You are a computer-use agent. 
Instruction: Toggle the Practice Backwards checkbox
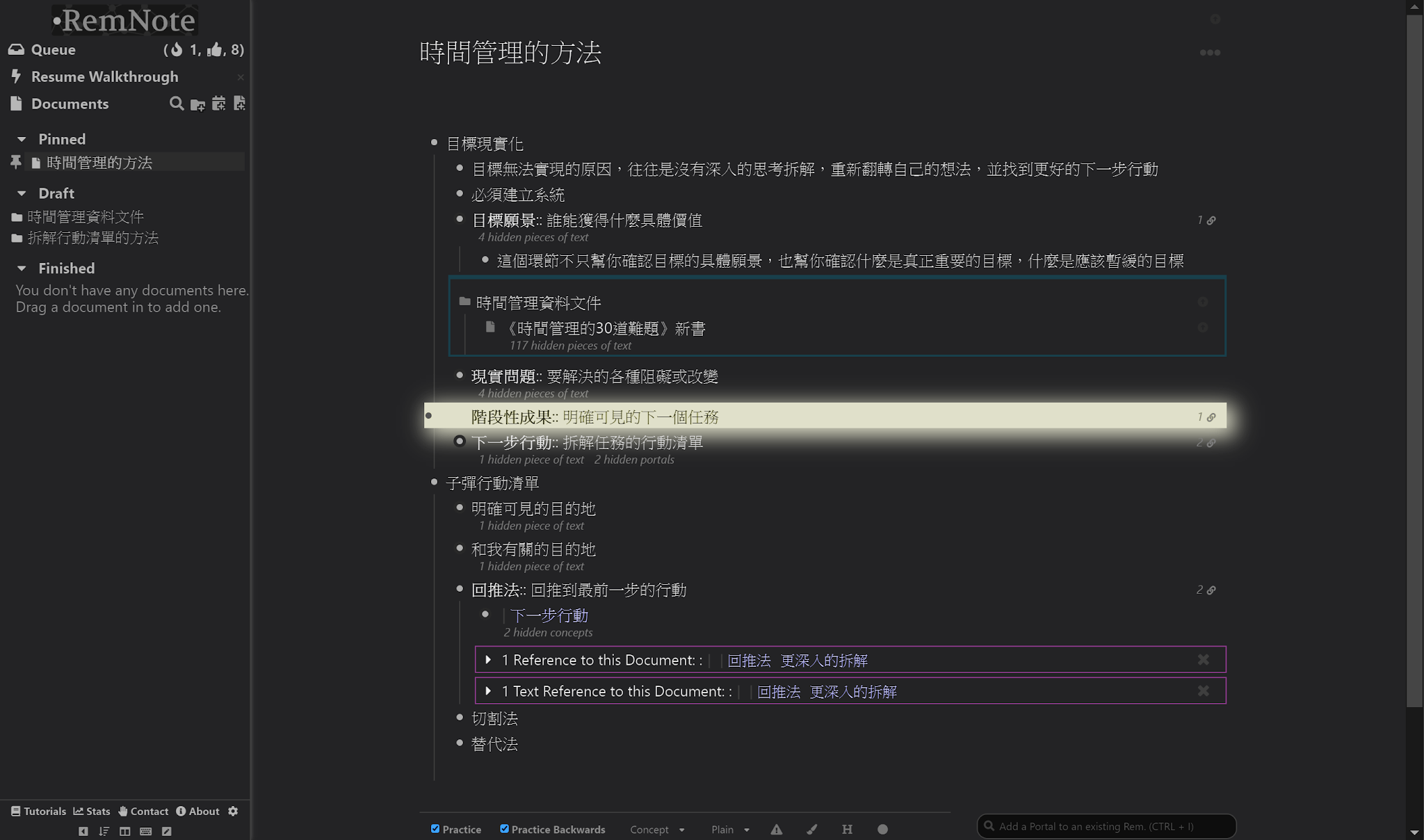(x=504, y=828)
